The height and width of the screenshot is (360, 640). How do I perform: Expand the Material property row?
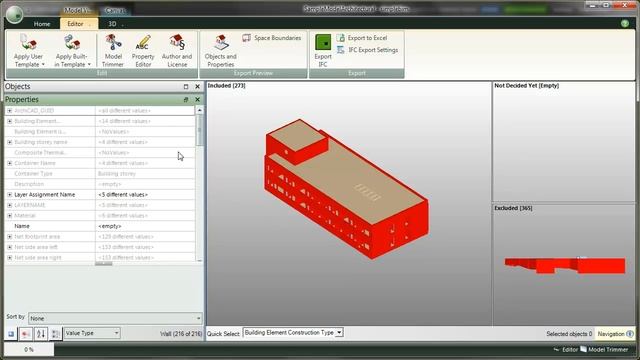tap(9, 216)
